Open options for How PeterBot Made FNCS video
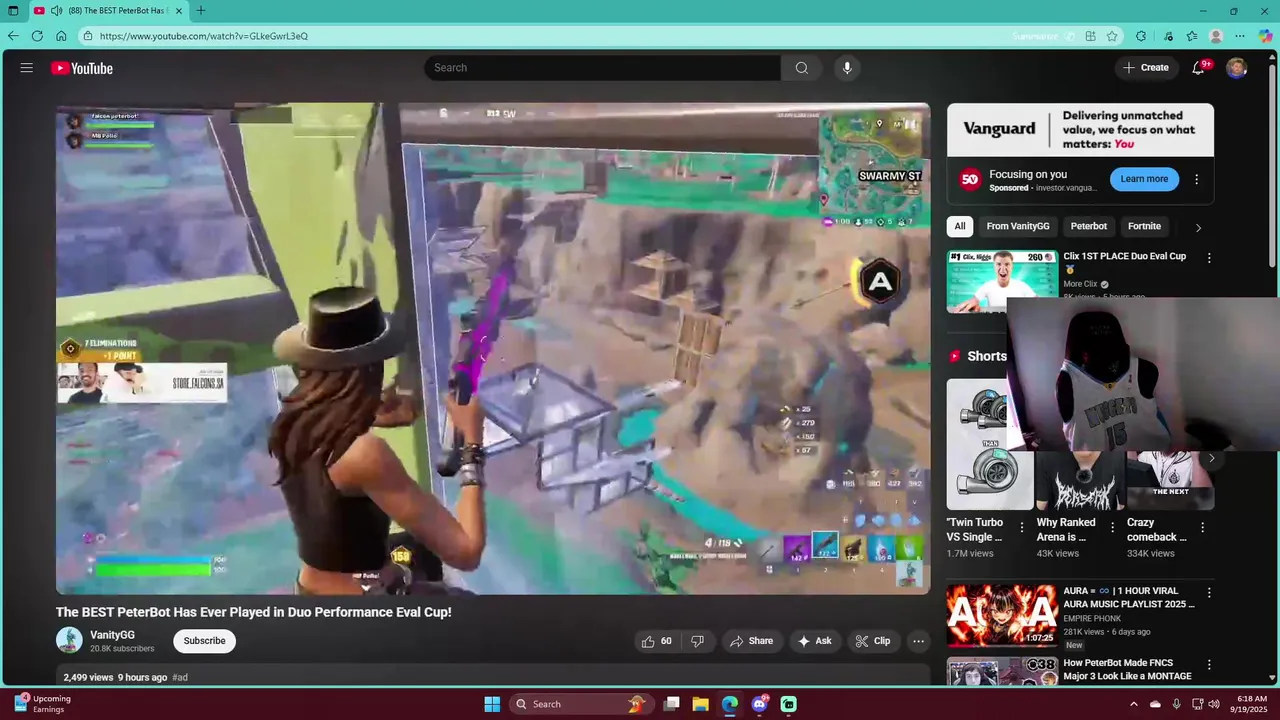1280x720 pixels. pyautogui.click(x=1208, y=665)
